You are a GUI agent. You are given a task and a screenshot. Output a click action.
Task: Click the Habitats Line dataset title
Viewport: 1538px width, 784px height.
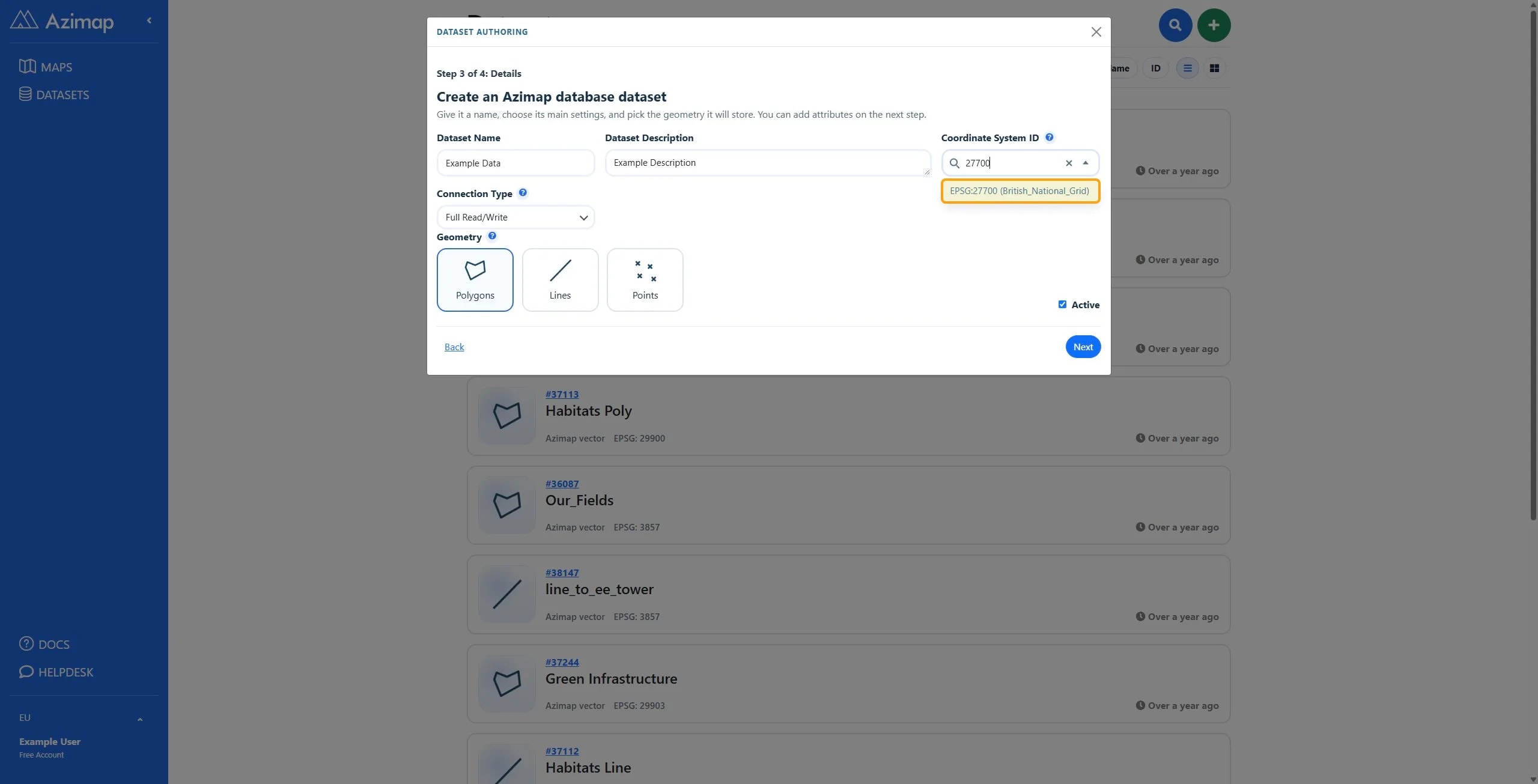[x=588, y=768]
